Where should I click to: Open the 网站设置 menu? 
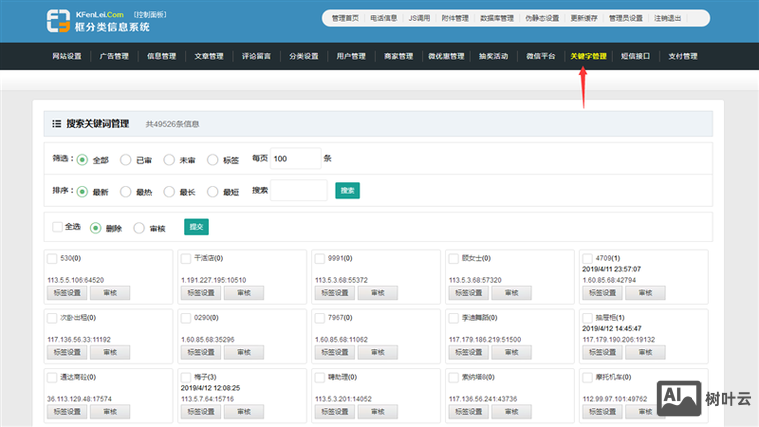[67, 56]
